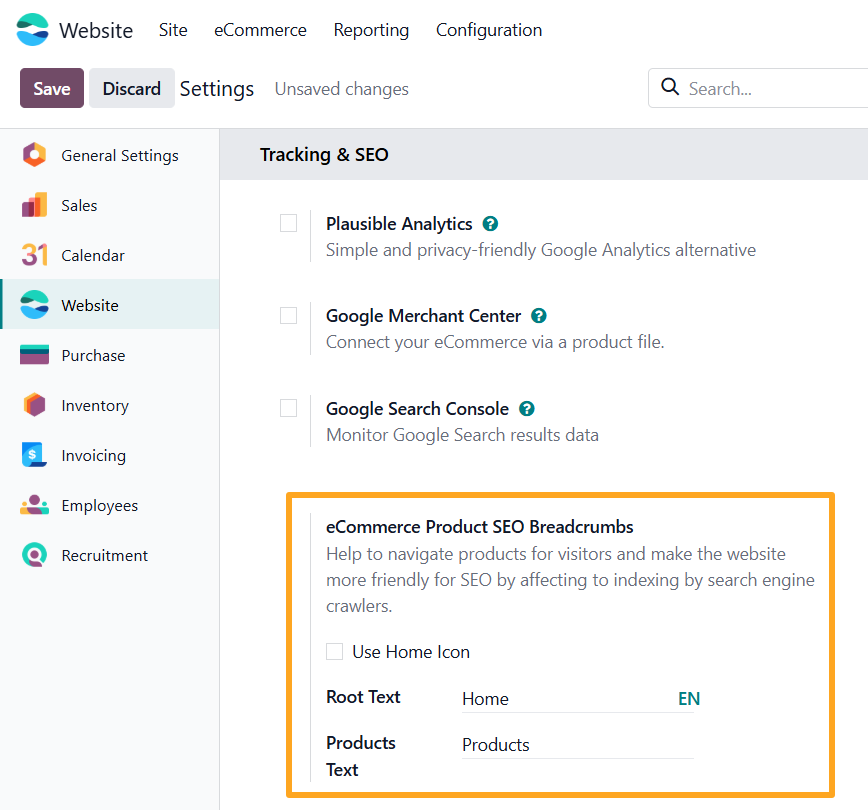This screenshot has width=868, height=810.
Task: Open the eCommerce menu
Action: click(260, 30)
